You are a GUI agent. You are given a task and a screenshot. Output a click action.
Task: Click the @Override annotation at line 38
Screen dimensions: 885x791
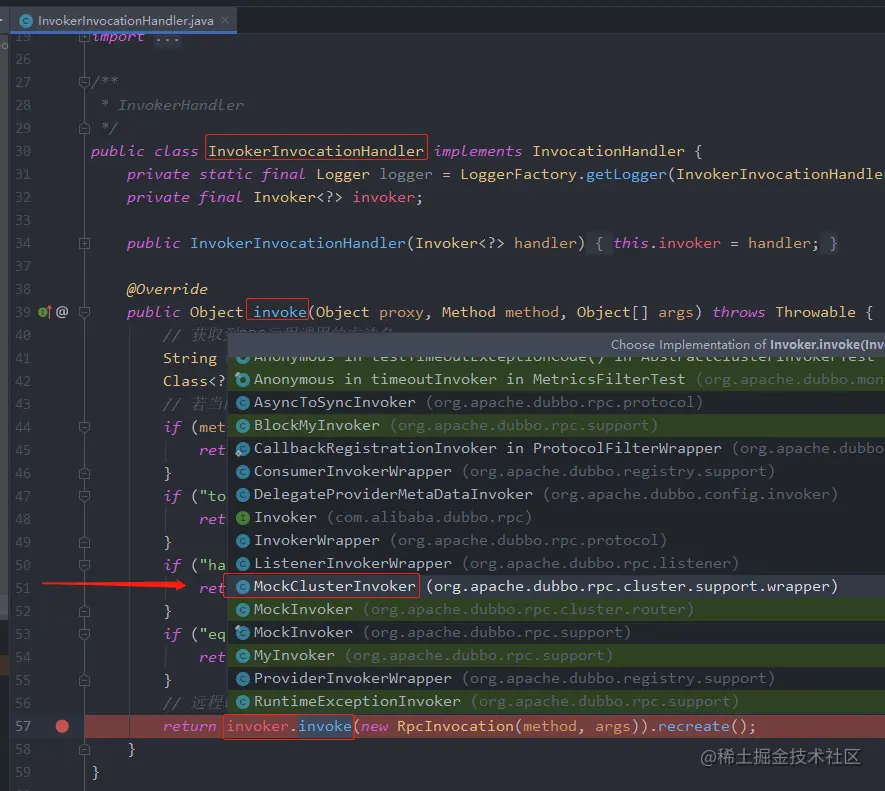click(167, 290)
